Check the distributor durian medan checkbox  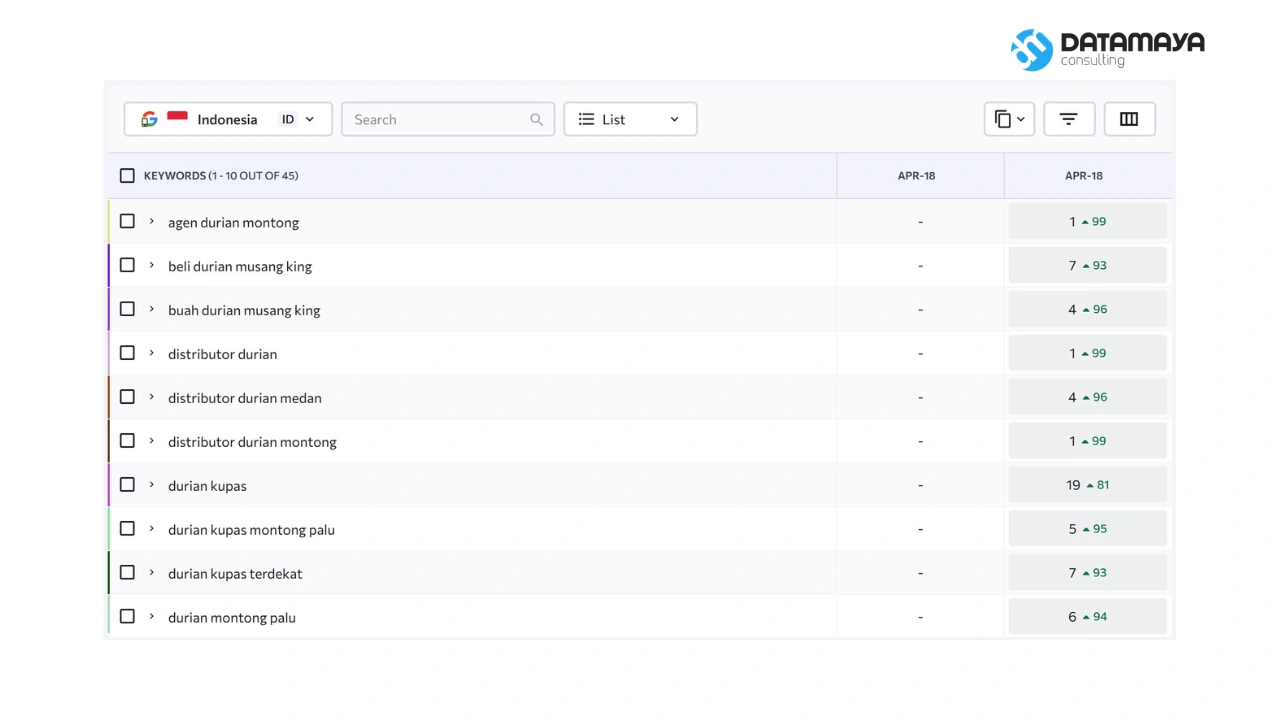(x=127, y=397)
